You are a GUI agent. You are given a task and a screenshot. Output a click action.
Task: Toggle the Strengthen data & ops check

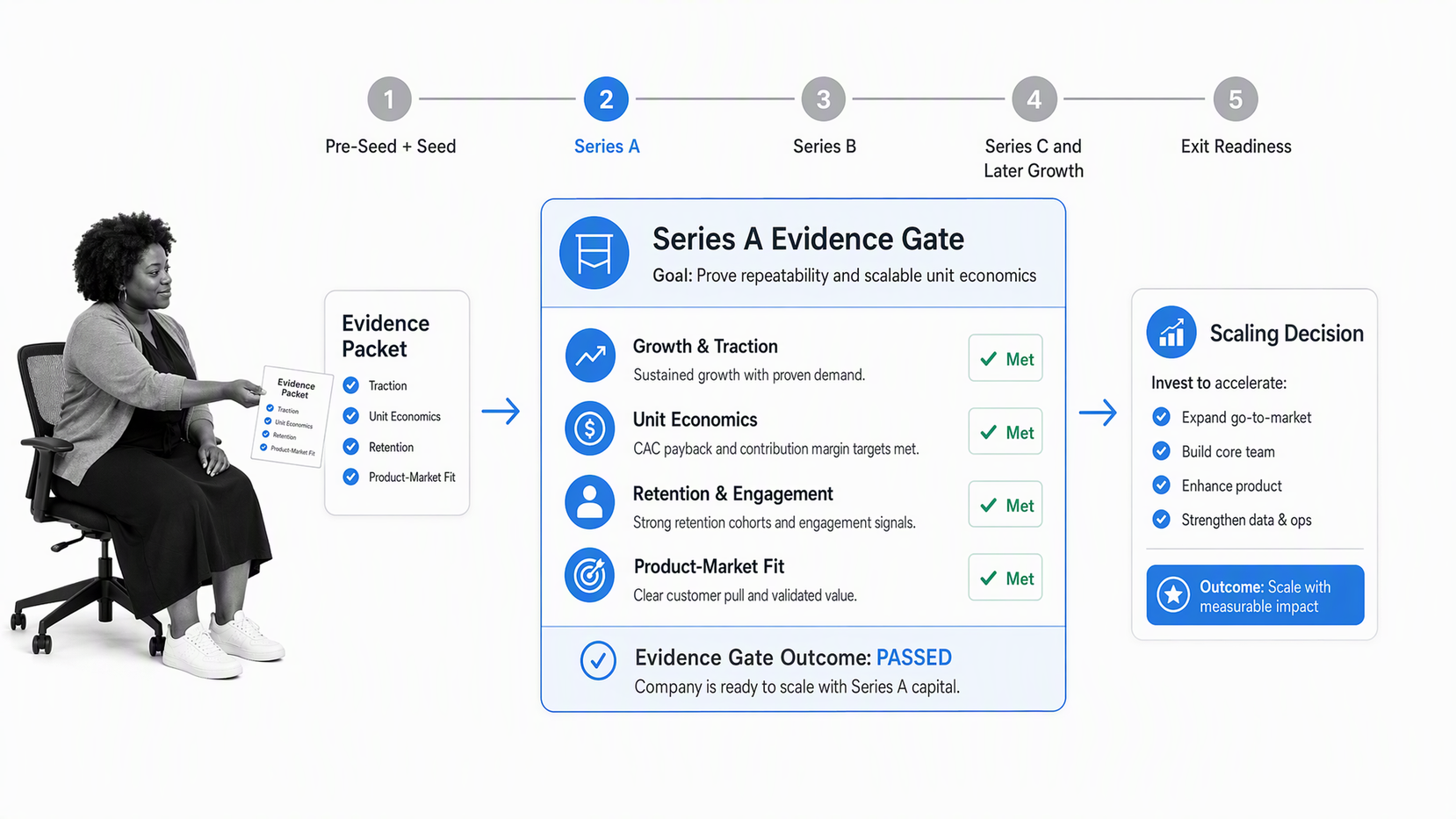(1161, 520)
